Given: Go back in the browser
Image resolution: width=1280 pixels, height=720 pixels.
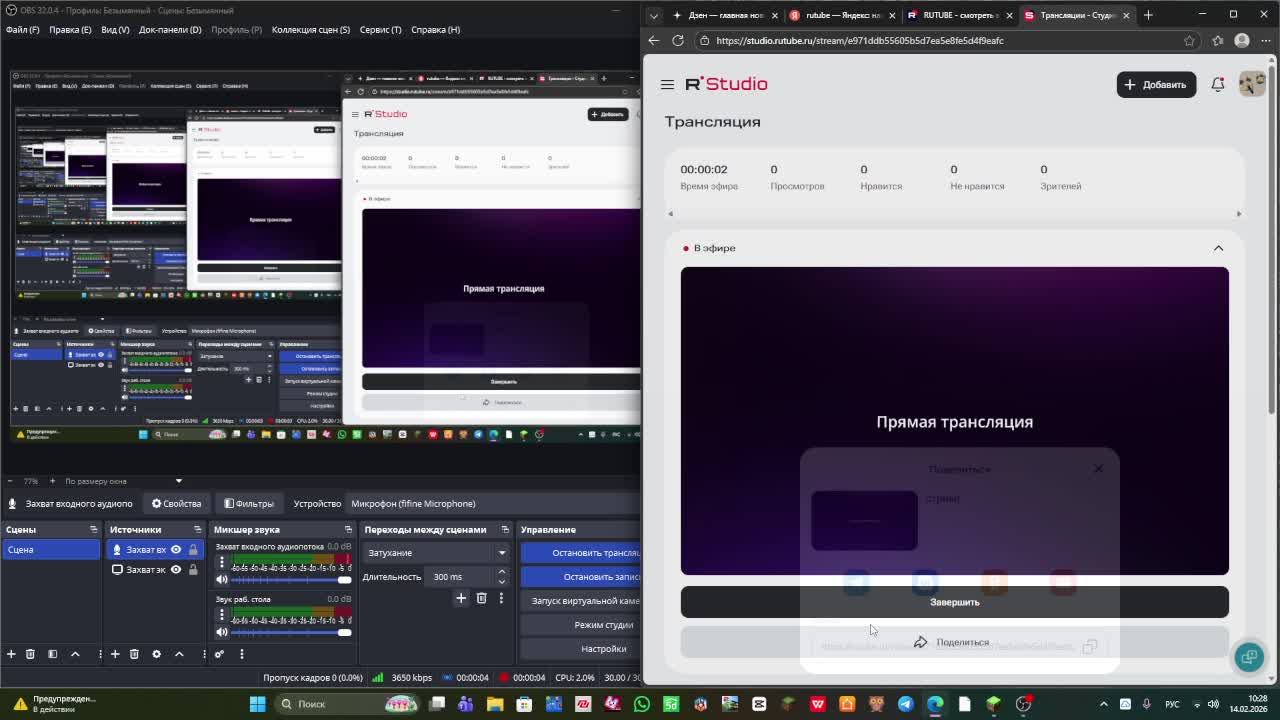Looking at the screenshot, I should pos(654,41).
